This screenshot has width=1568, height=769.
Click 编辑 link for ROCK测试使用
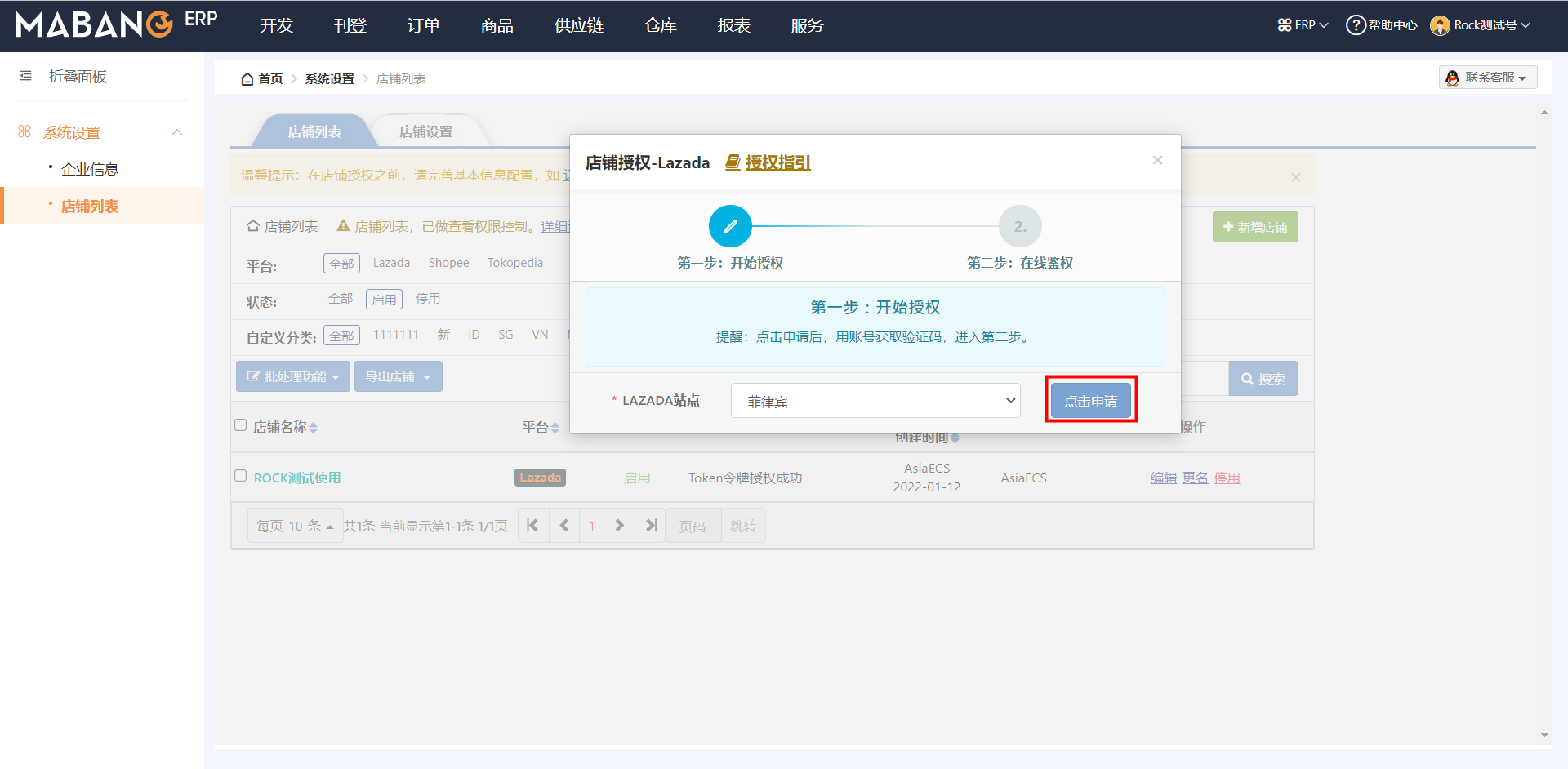[1164, 478]
